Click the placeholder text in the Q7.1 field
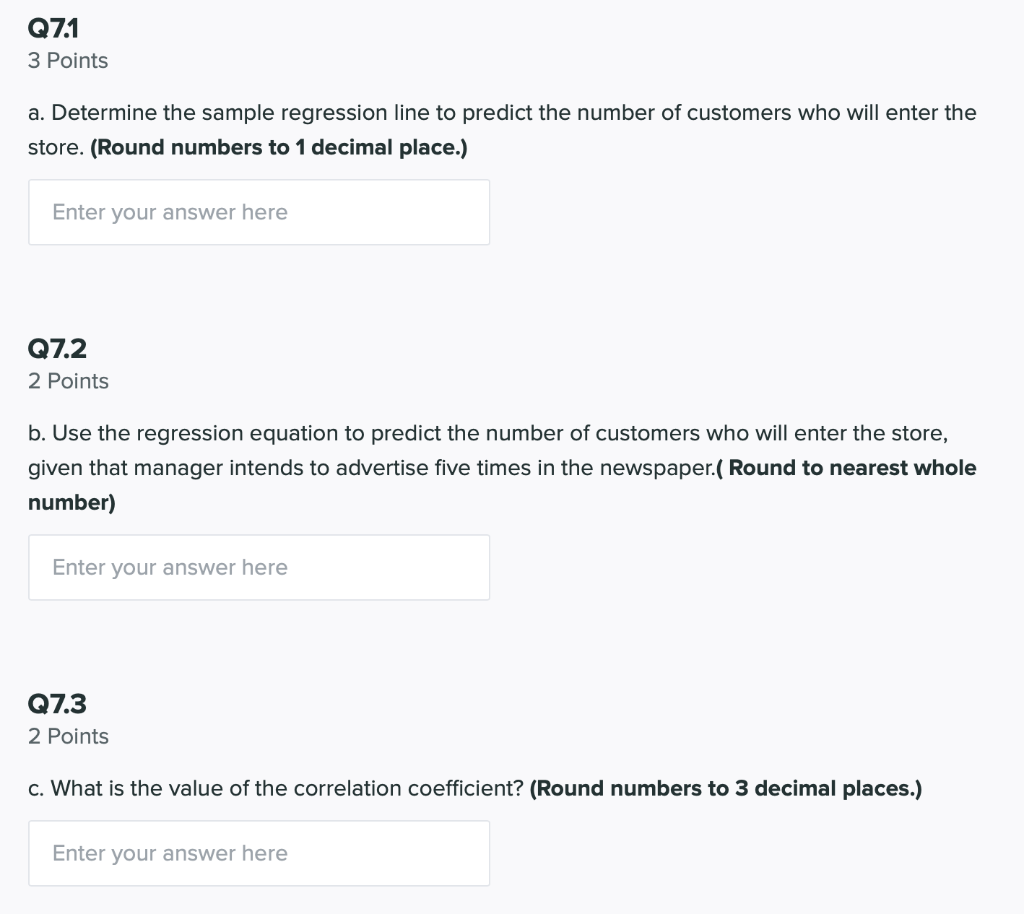The image size is (1024, 914). pyautogui.click(x=170, y=212)
